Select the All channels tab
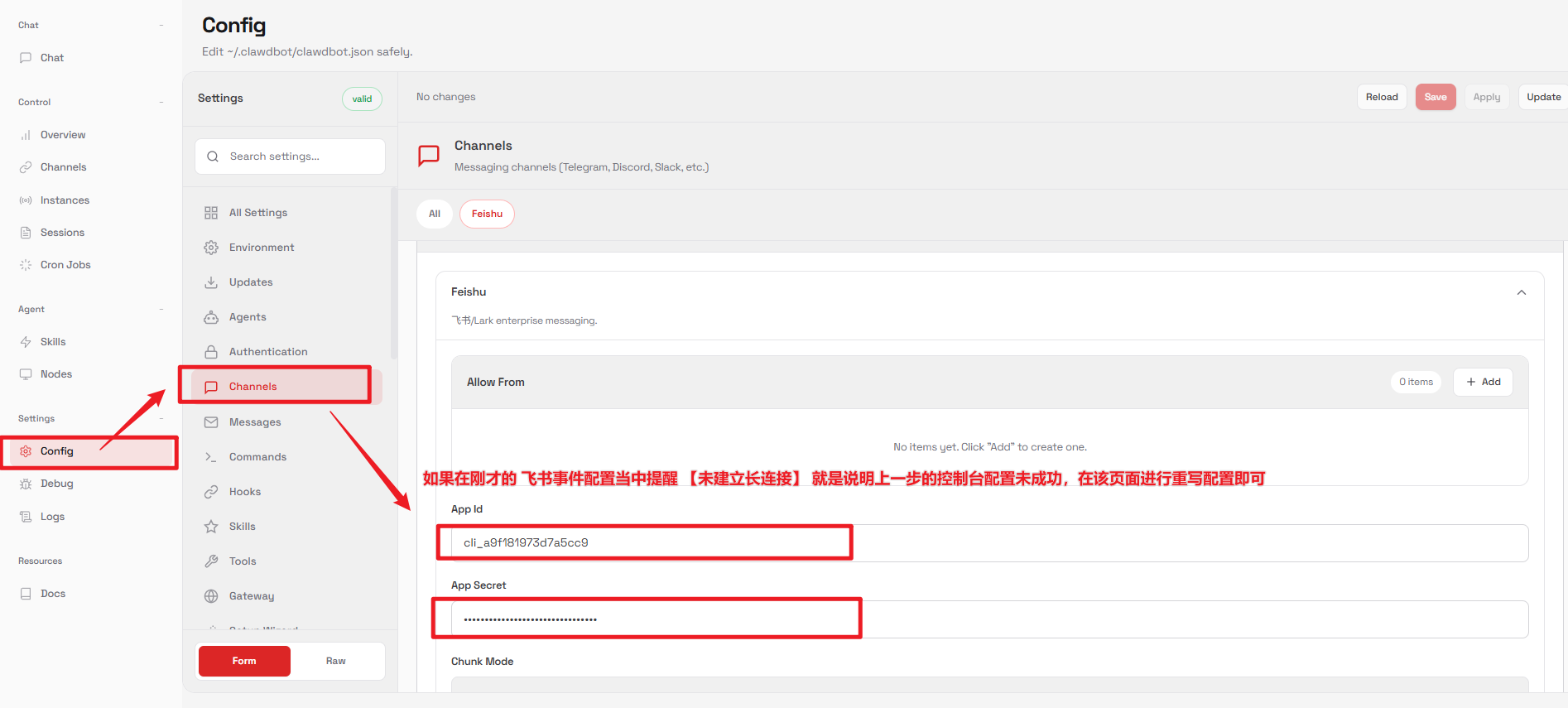The width and height of the screenshot is (1568, 708). [x=435, y=214]
